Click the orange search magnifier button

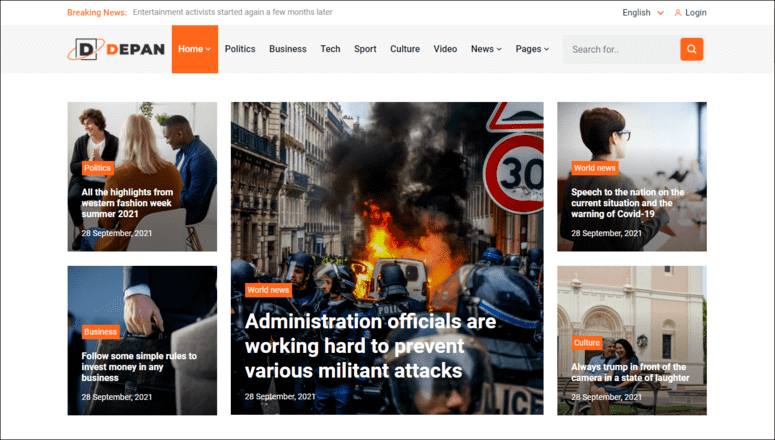tap(691, 49)
